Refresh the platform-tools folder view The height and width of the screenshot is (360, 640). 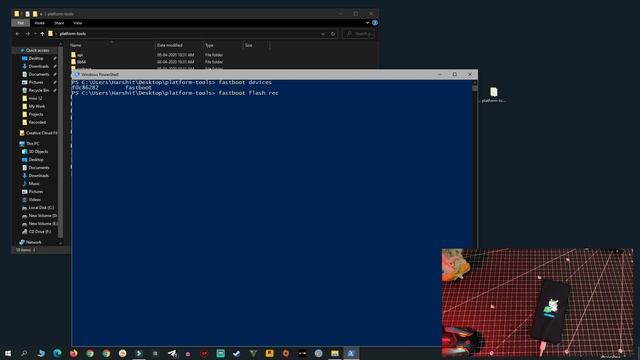tap(333, 34)
